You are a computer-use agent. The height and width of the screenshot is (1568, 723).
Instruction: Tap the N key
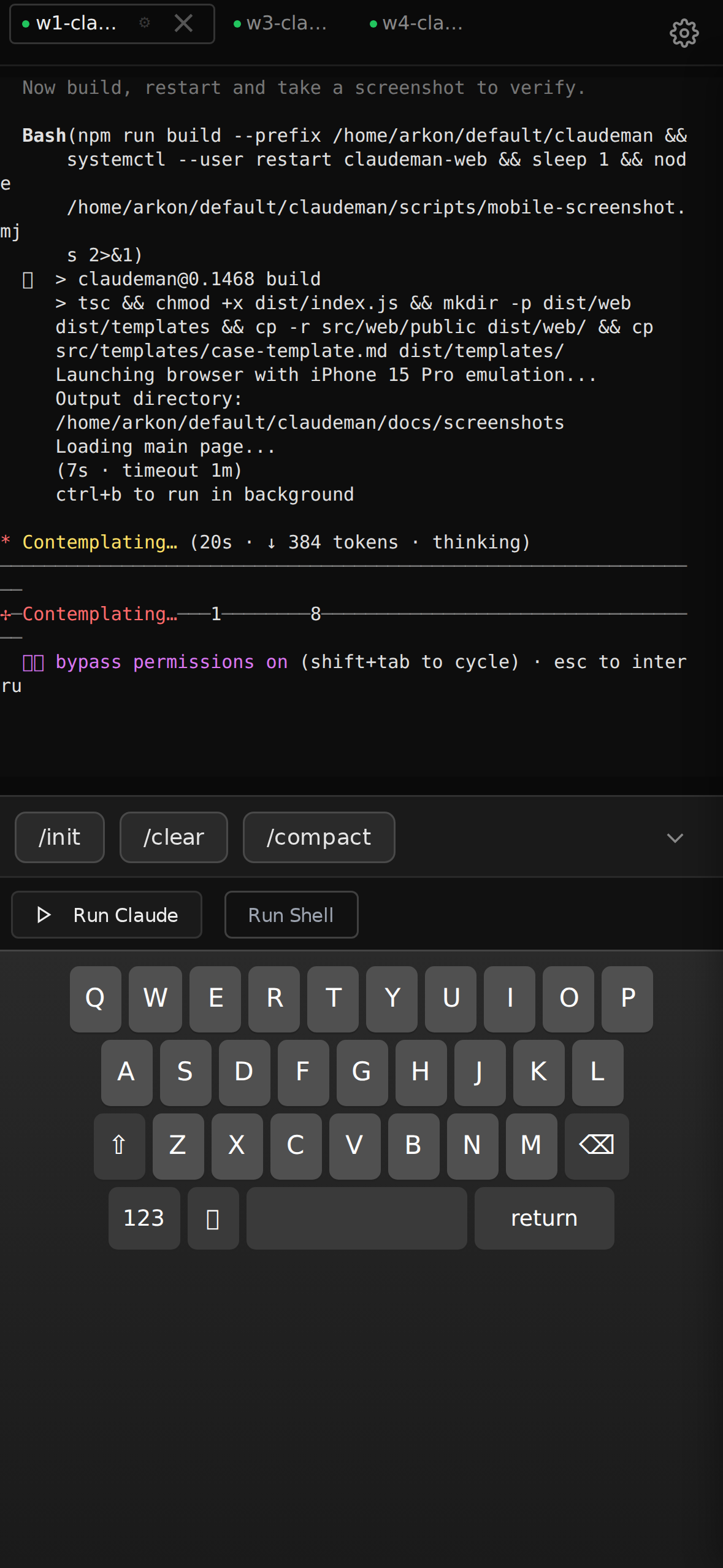click(x=472, y=1145)
